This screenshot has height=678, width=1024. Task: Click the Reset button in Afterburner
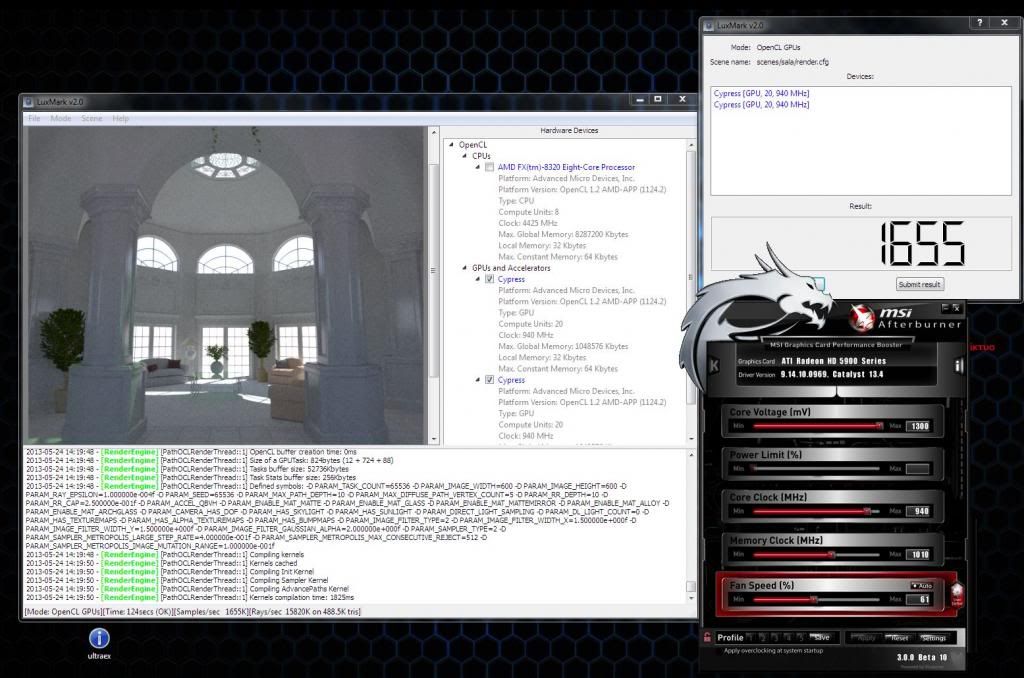click(x=898, y=638)
